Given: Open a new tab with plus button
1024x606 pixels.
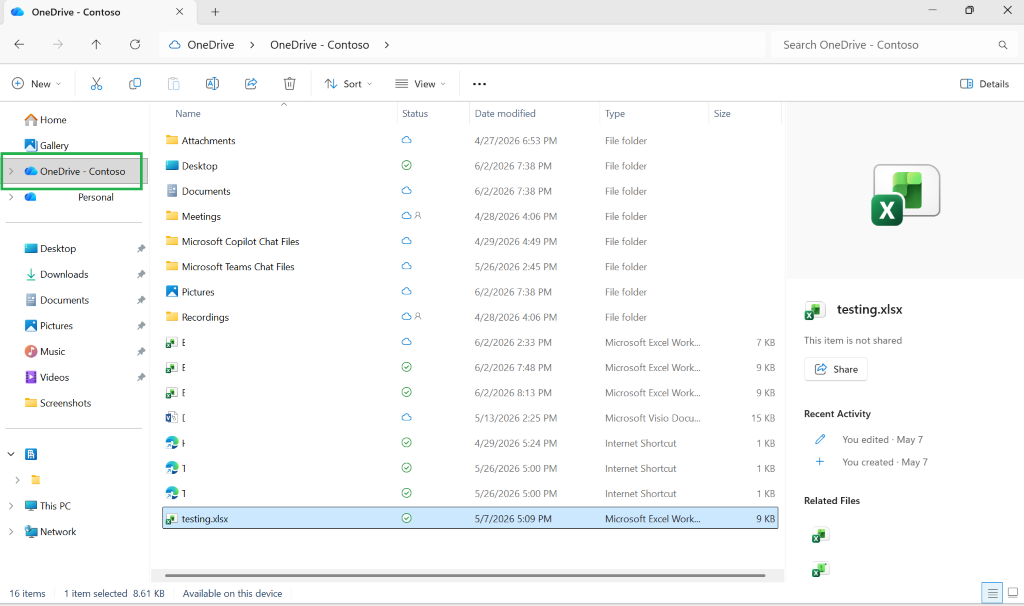Looking at the screenshot, I should pos(215,12).
